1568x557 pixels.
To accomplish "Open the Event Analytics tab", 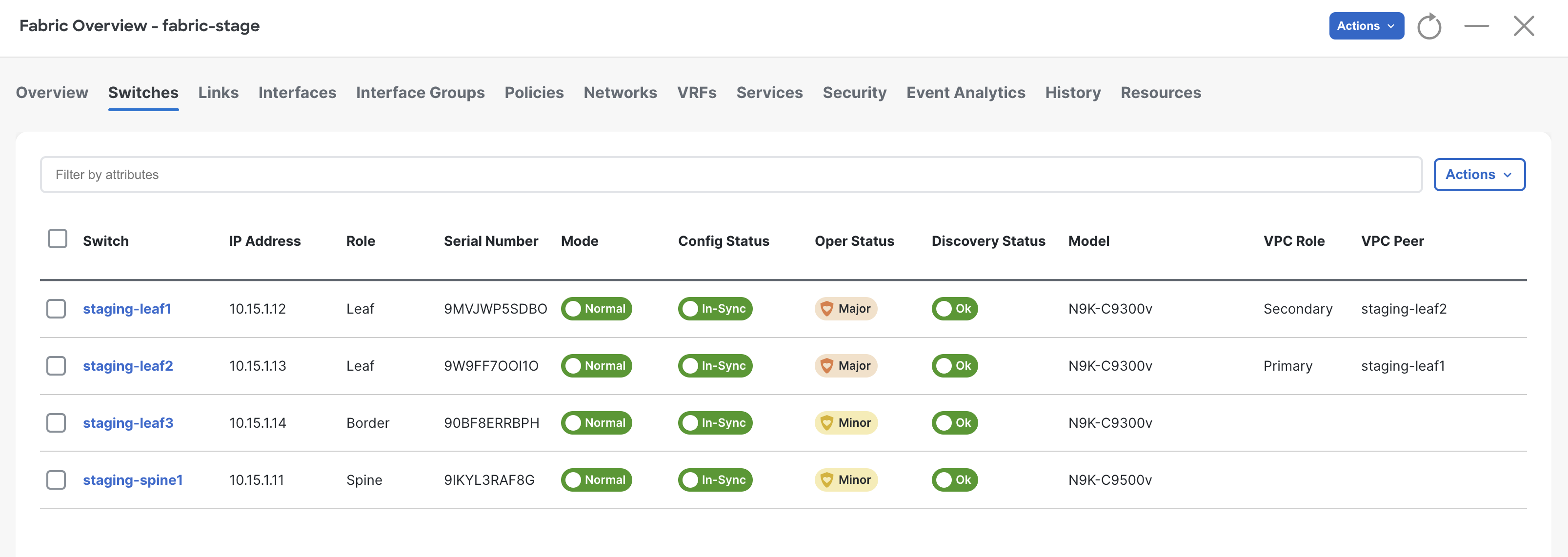I will point(965,93).
